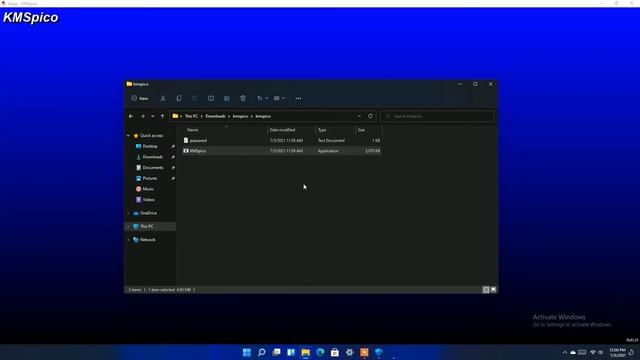Open the volume tray icon
640x360 pixels.
(x=600, y=353)
